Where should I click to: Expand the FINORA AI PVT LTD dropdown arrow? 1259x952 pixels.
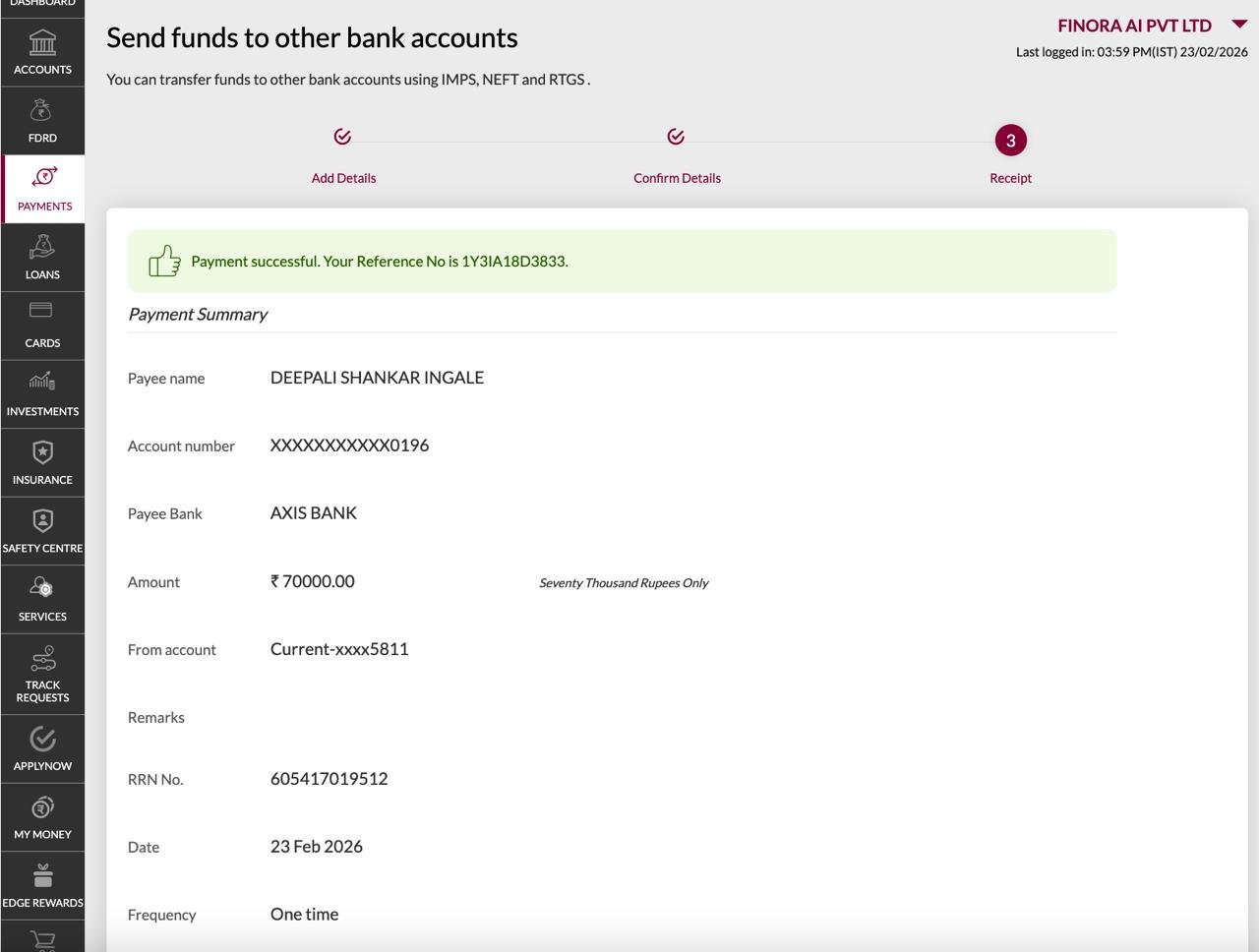1239,25
